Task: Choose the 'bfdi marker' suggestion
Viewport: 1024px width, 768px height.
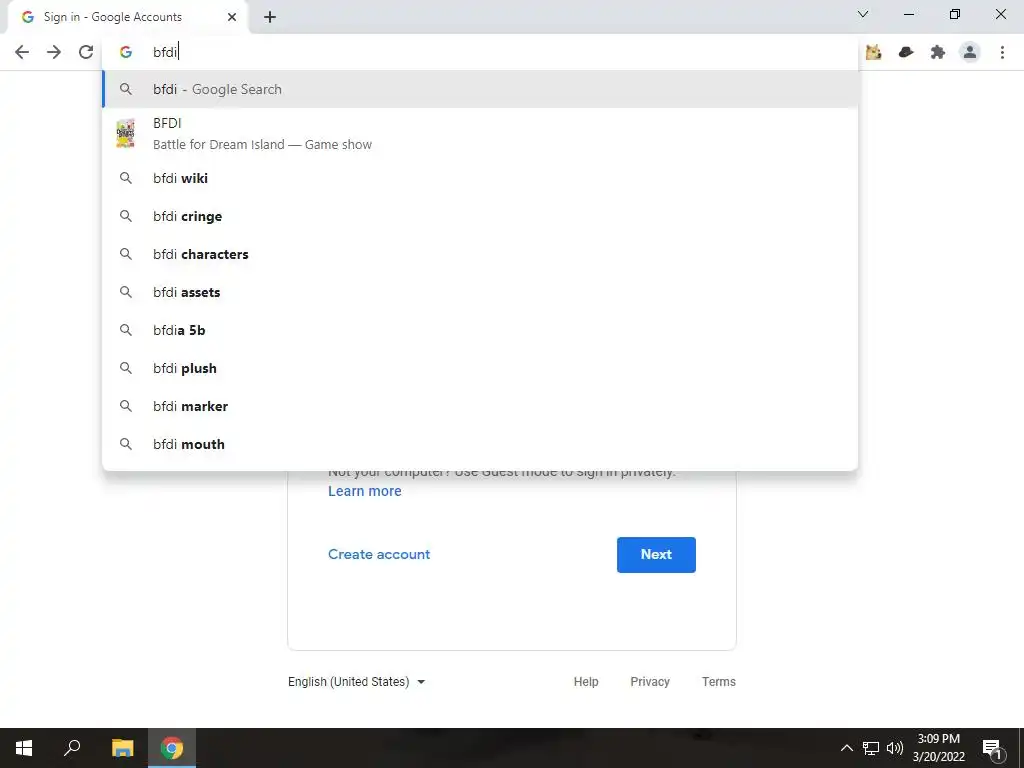Action: coord(480,406)
